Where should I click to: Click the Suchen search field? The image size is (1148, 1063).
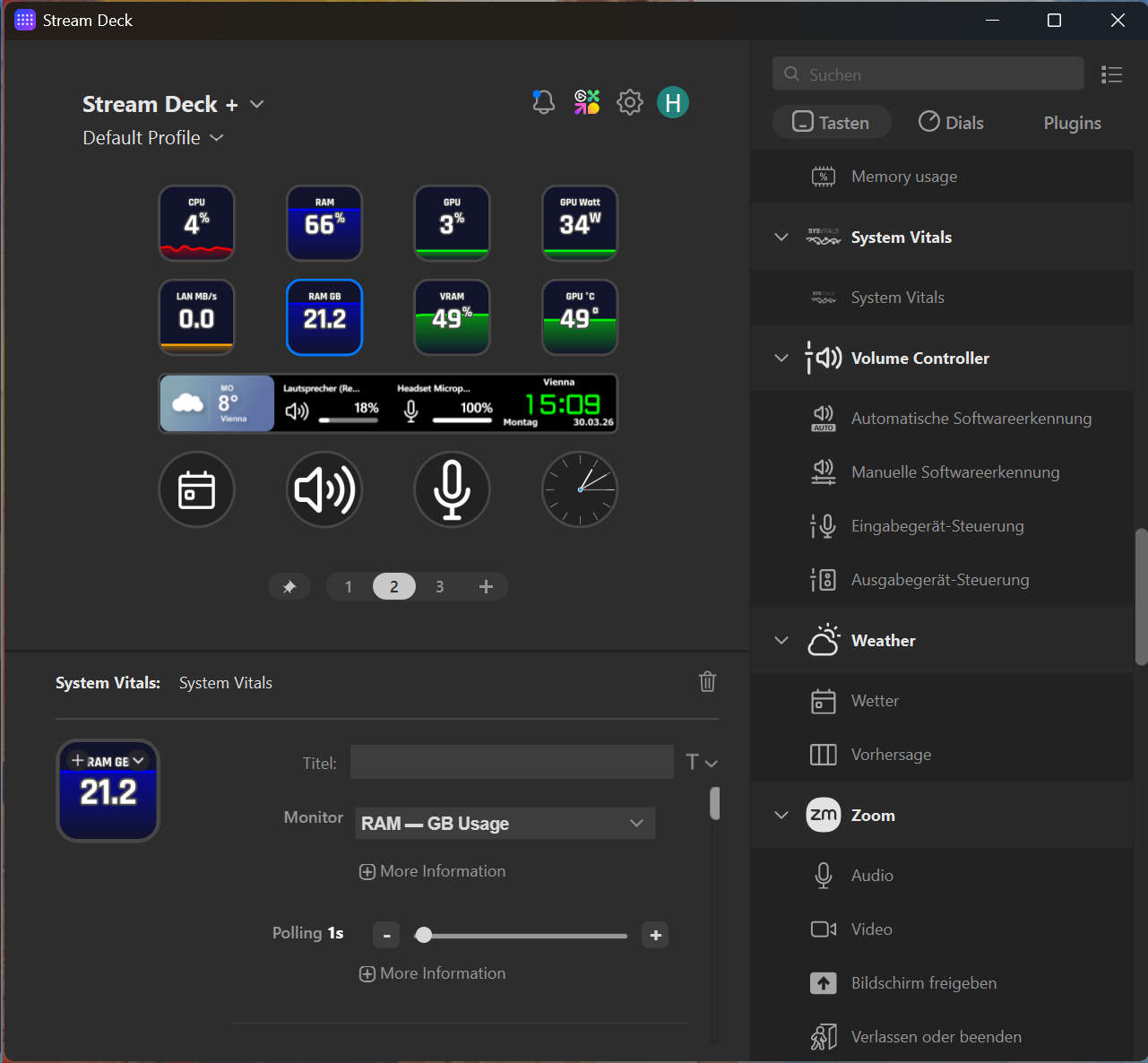click(928, 73)
